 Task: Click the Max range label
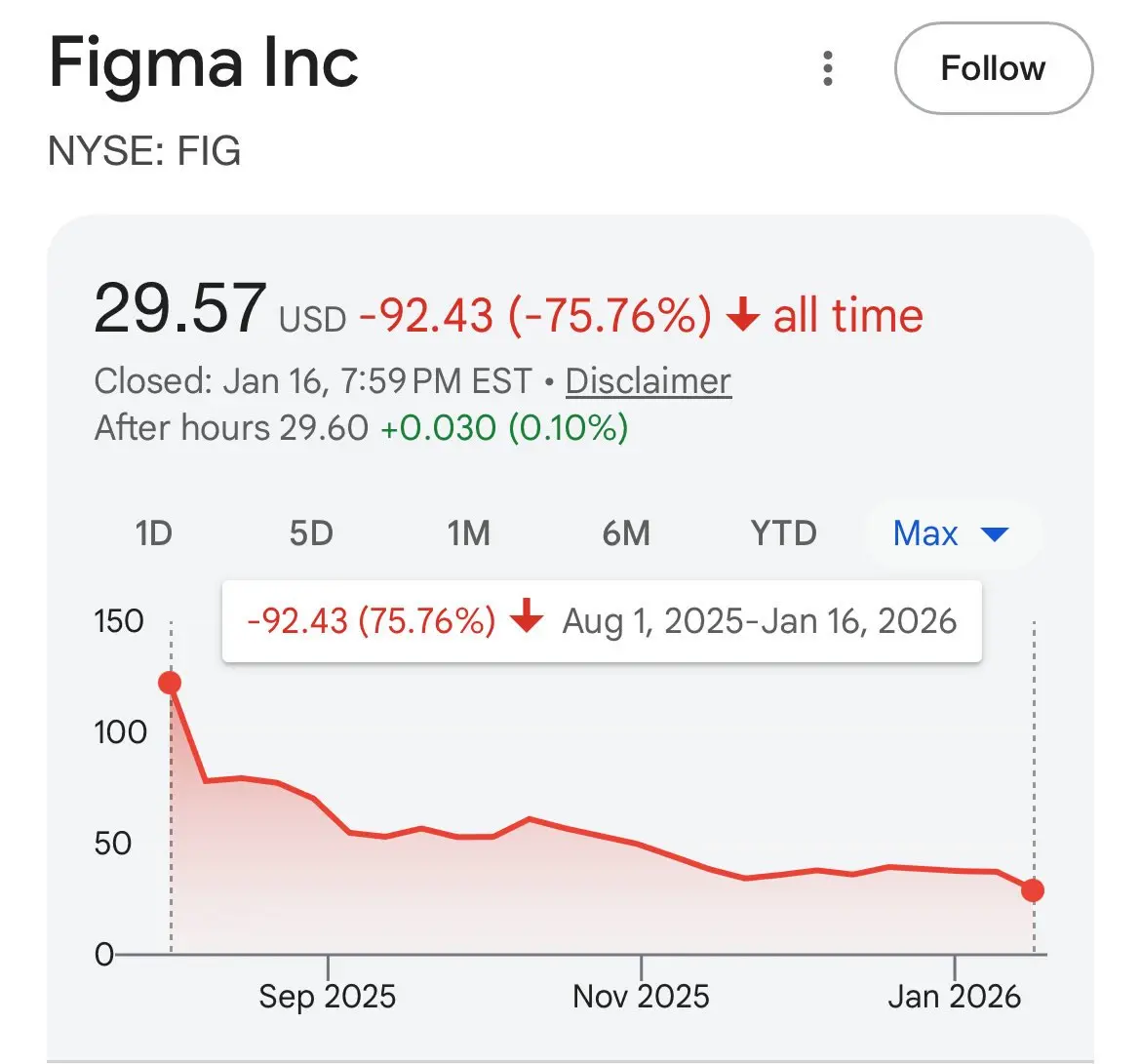[x=925, y=533]
